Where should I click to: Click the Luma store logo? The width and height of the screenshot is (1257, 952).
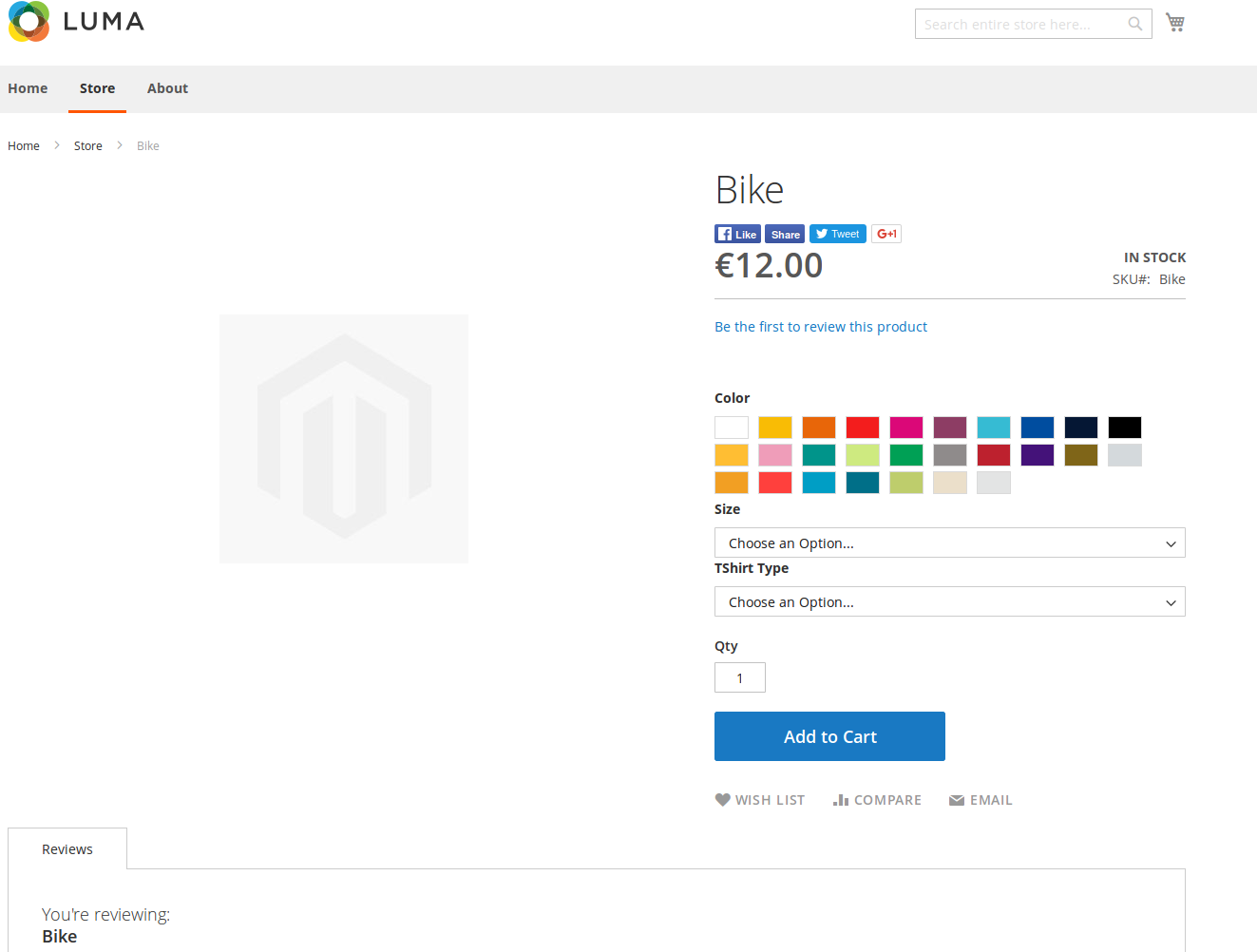[75, 21]
